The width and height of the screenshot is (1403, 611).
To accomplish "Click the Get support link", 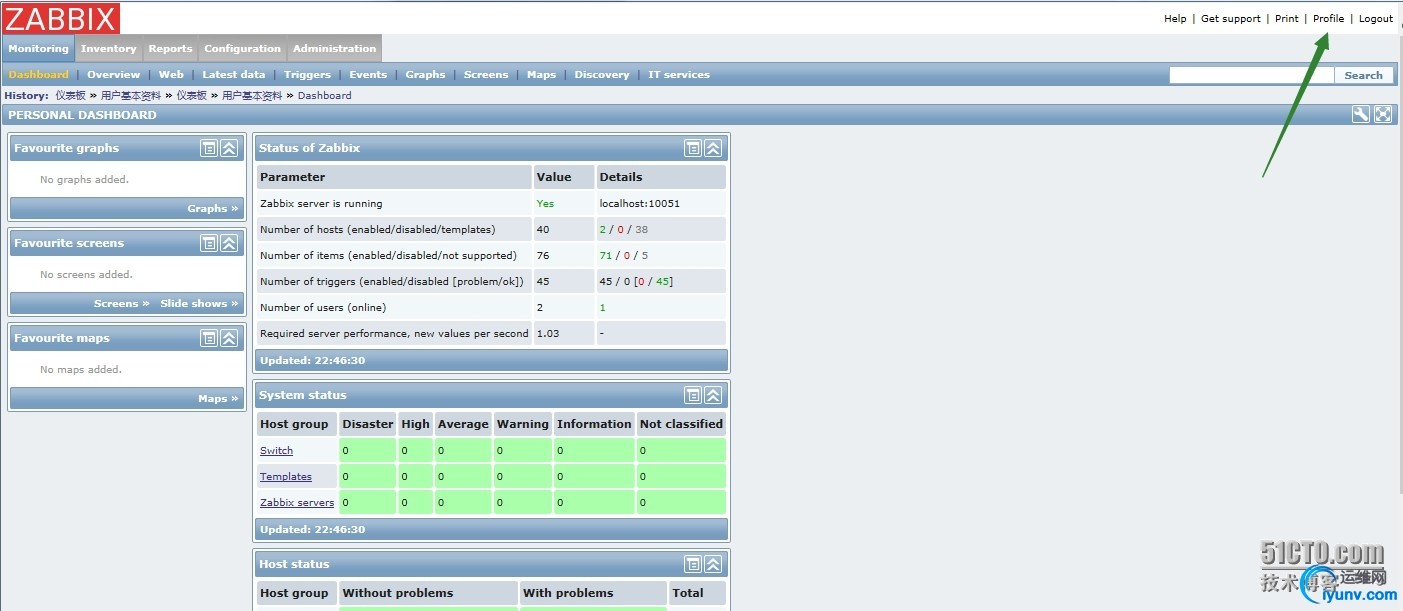I will pos(1230,19).
